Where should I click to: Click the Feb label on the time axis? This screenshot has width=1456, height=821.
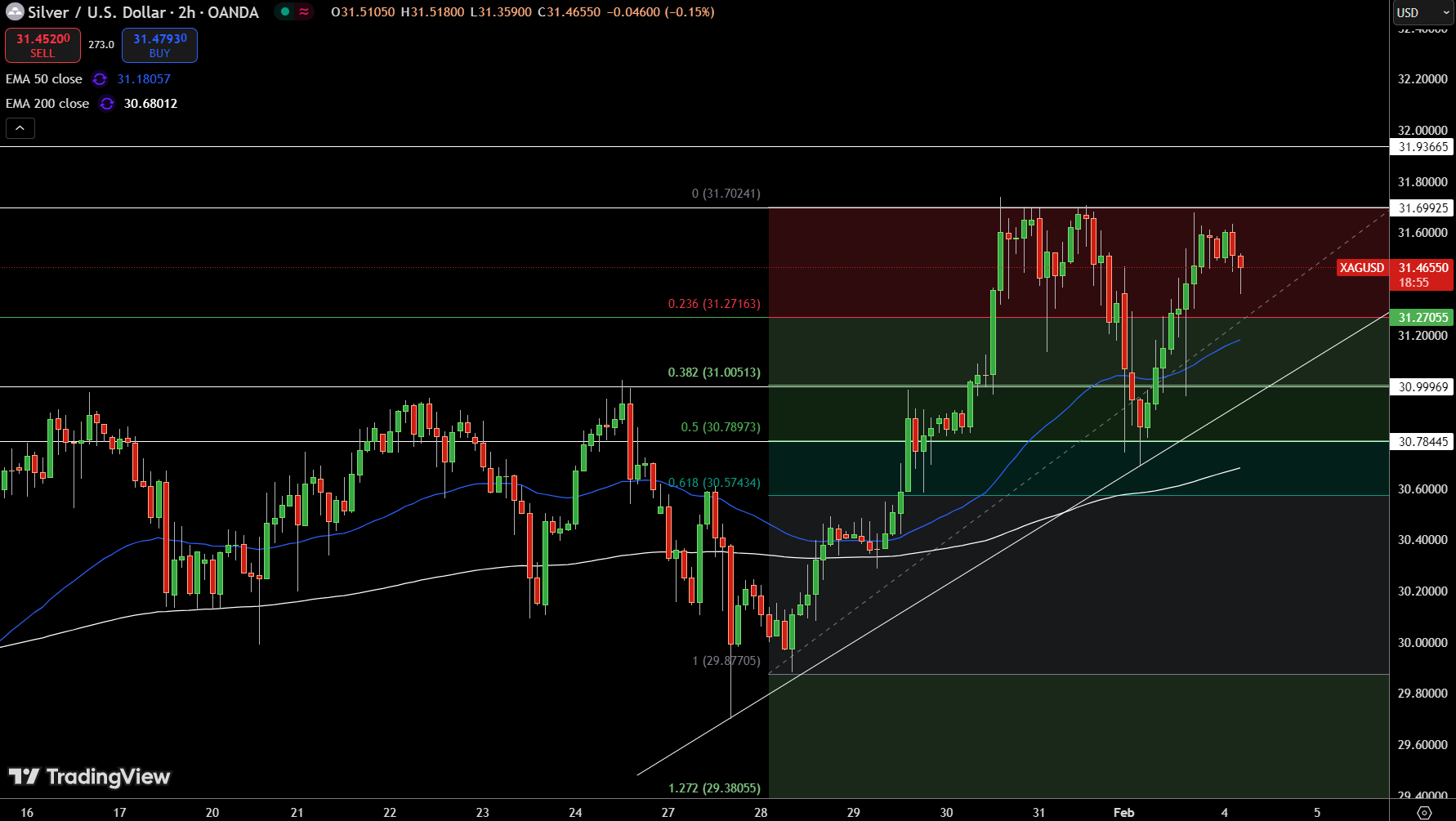[1124, 812]
